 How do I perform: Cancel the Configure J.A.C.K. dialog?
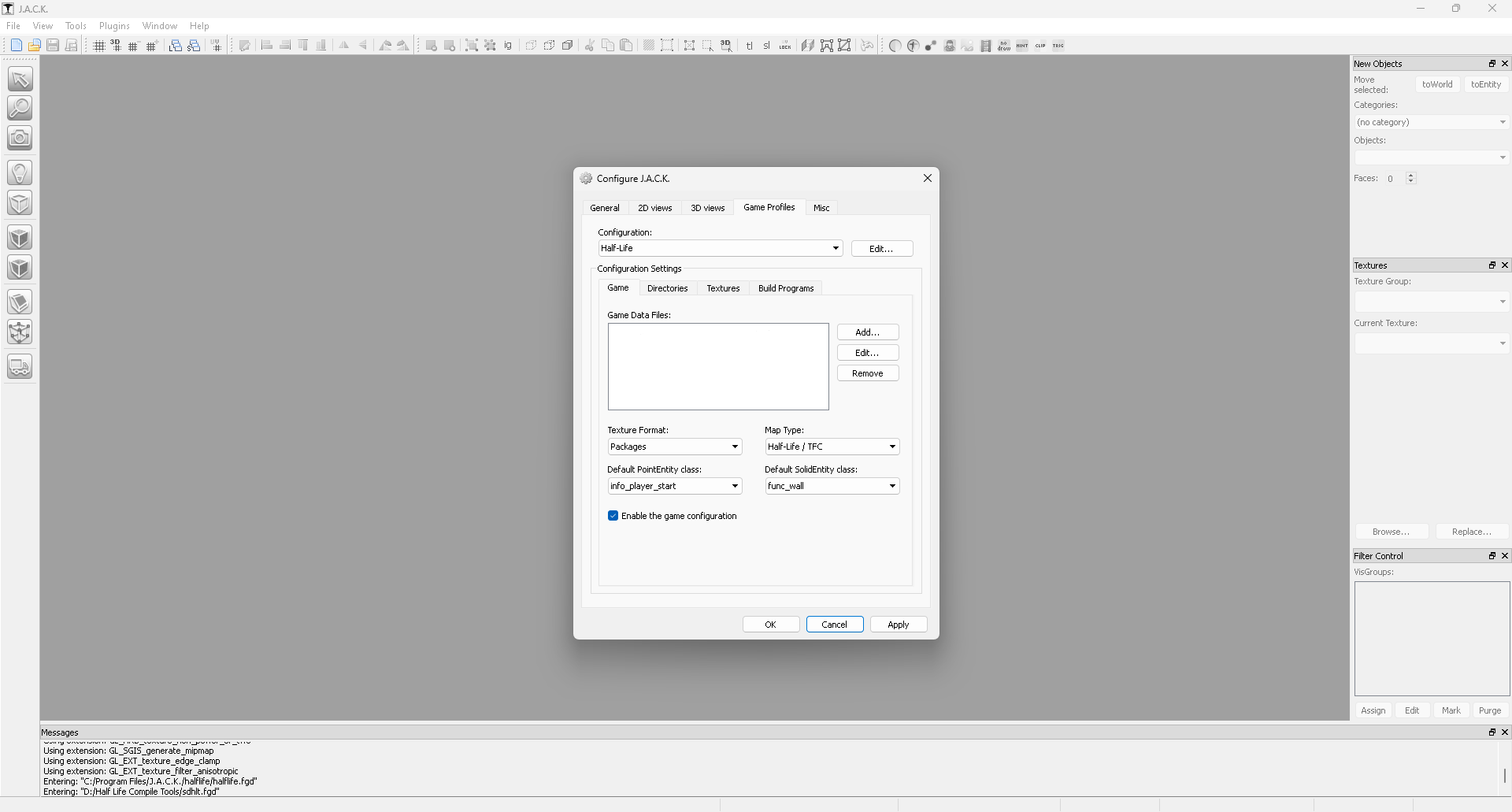click(x=835, y=625)
